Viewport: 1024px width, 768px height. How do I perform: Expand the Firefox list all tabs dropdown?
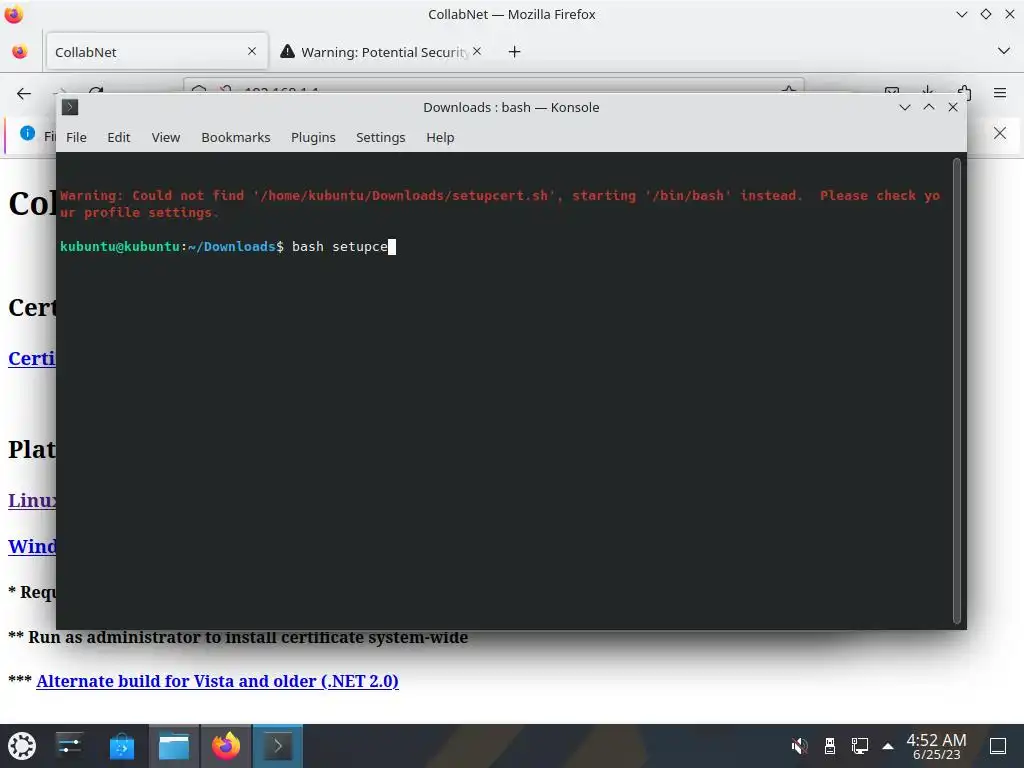click(1004, 51)
